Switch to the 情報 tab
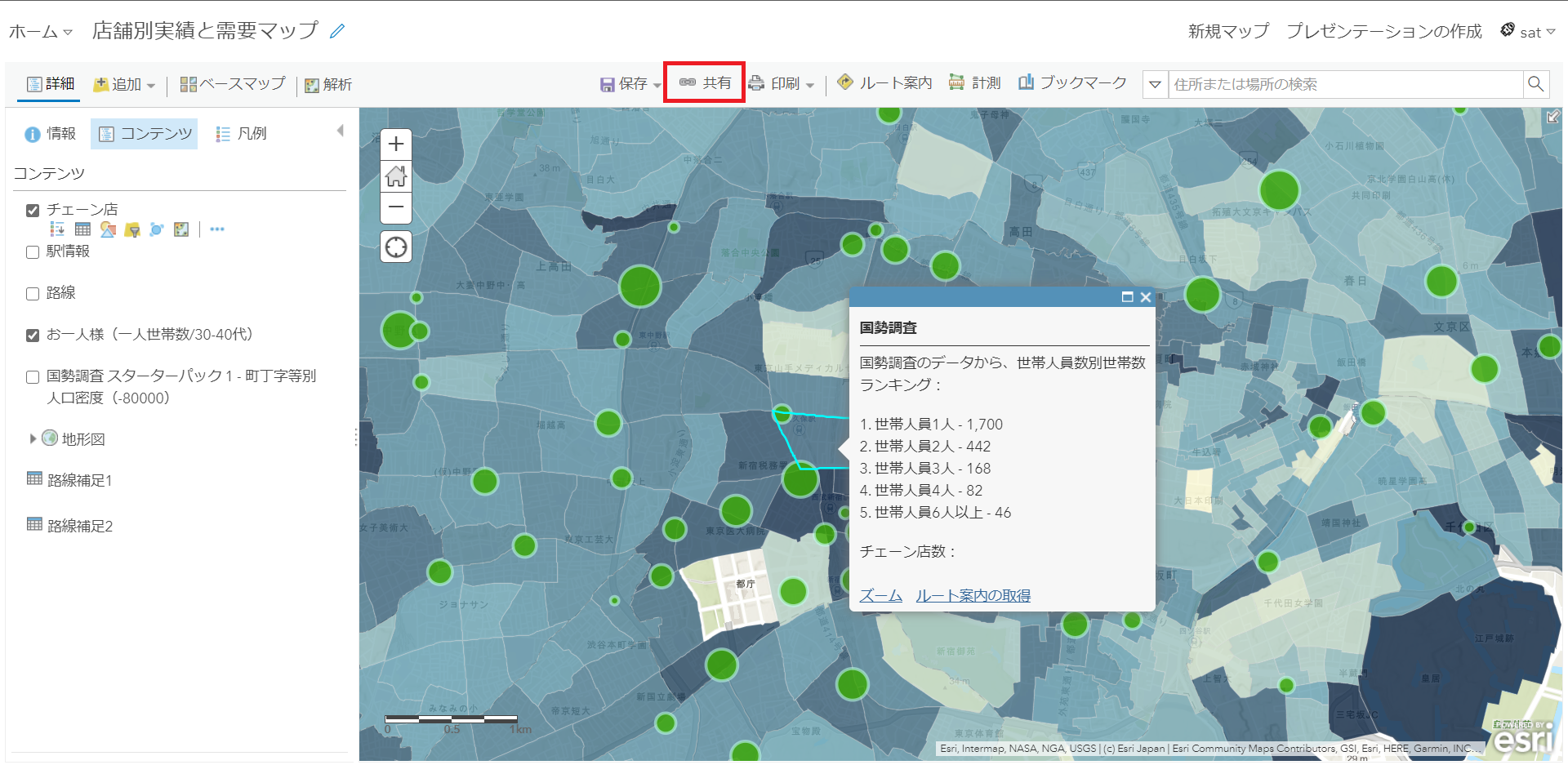1568x765 pixels. (x=50, y=134)
